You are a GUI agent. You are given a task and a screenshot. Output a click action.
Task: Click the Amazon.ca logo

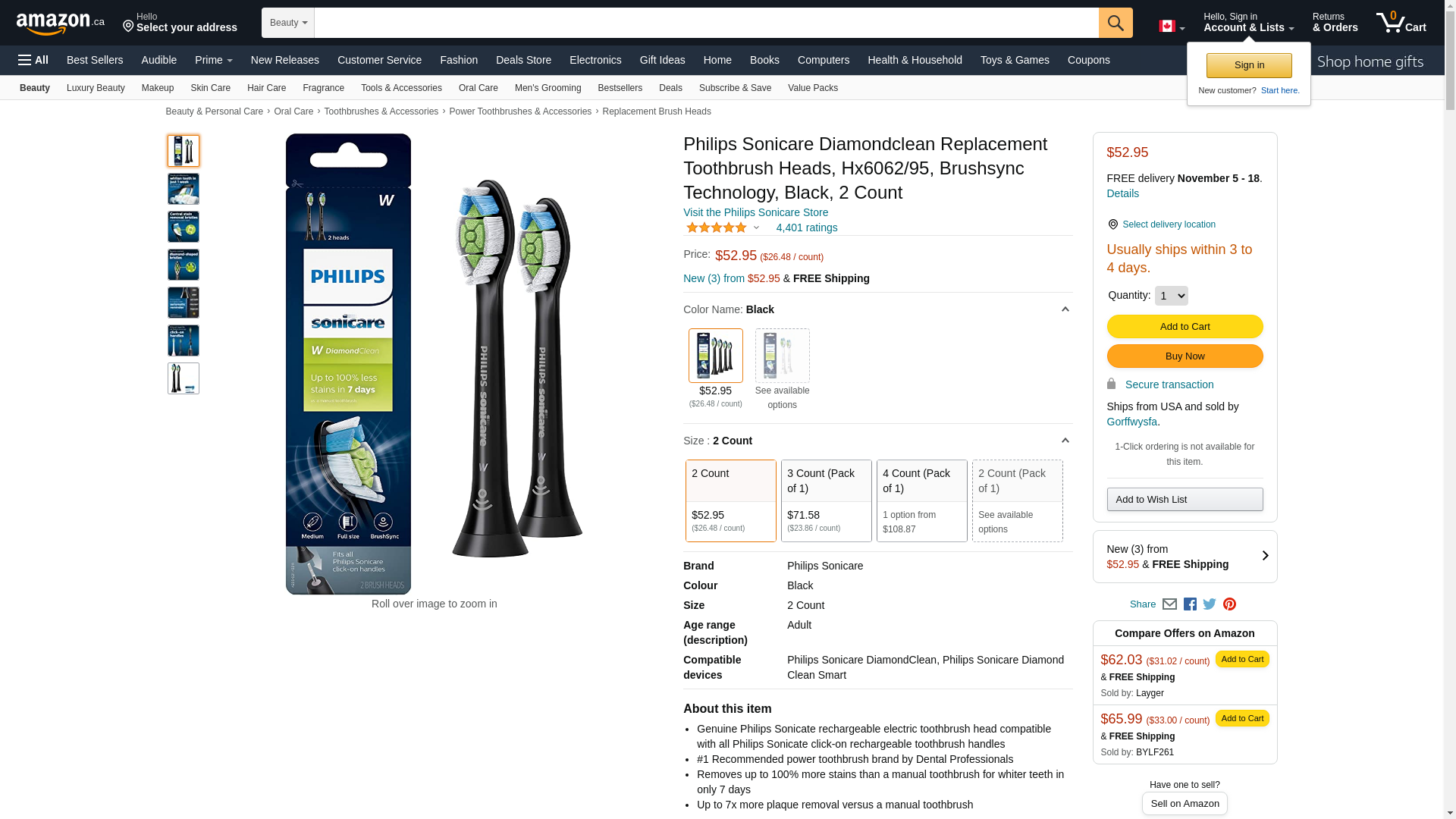tap(61, 23)
